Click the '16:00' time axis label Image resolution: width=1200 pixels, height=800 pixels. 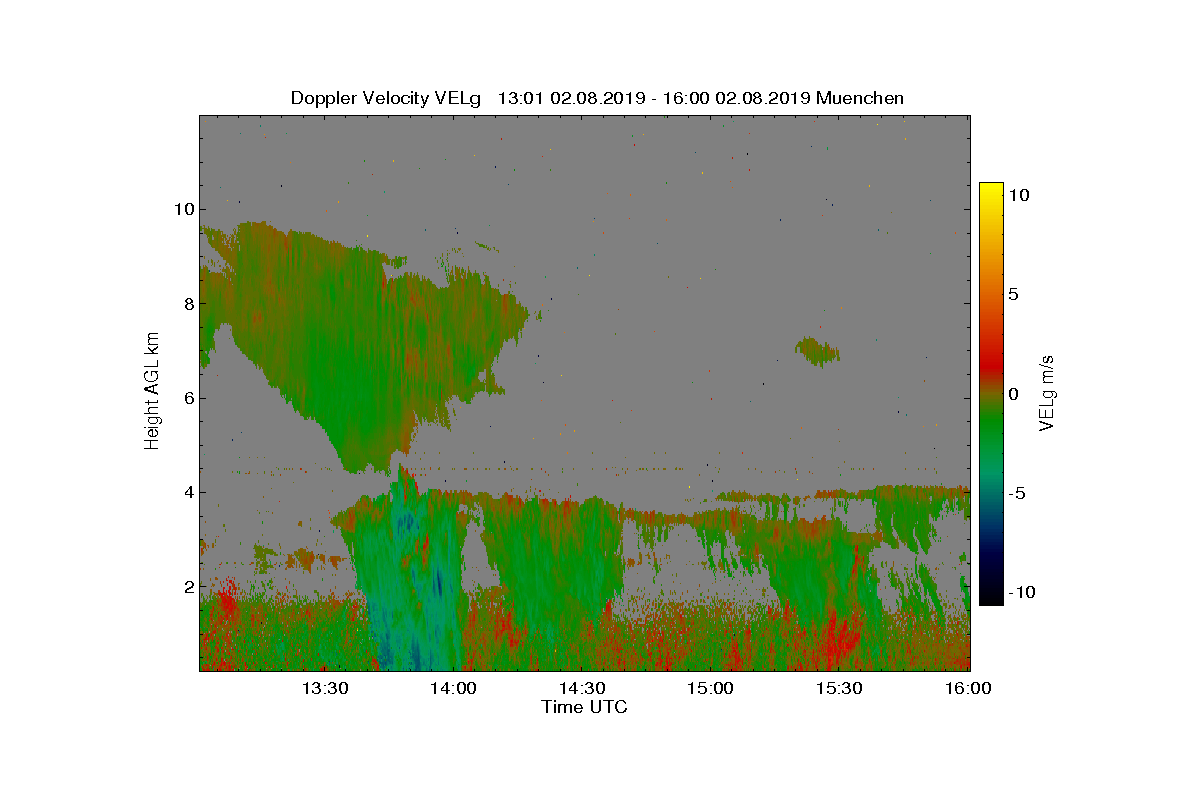(968, 688)
